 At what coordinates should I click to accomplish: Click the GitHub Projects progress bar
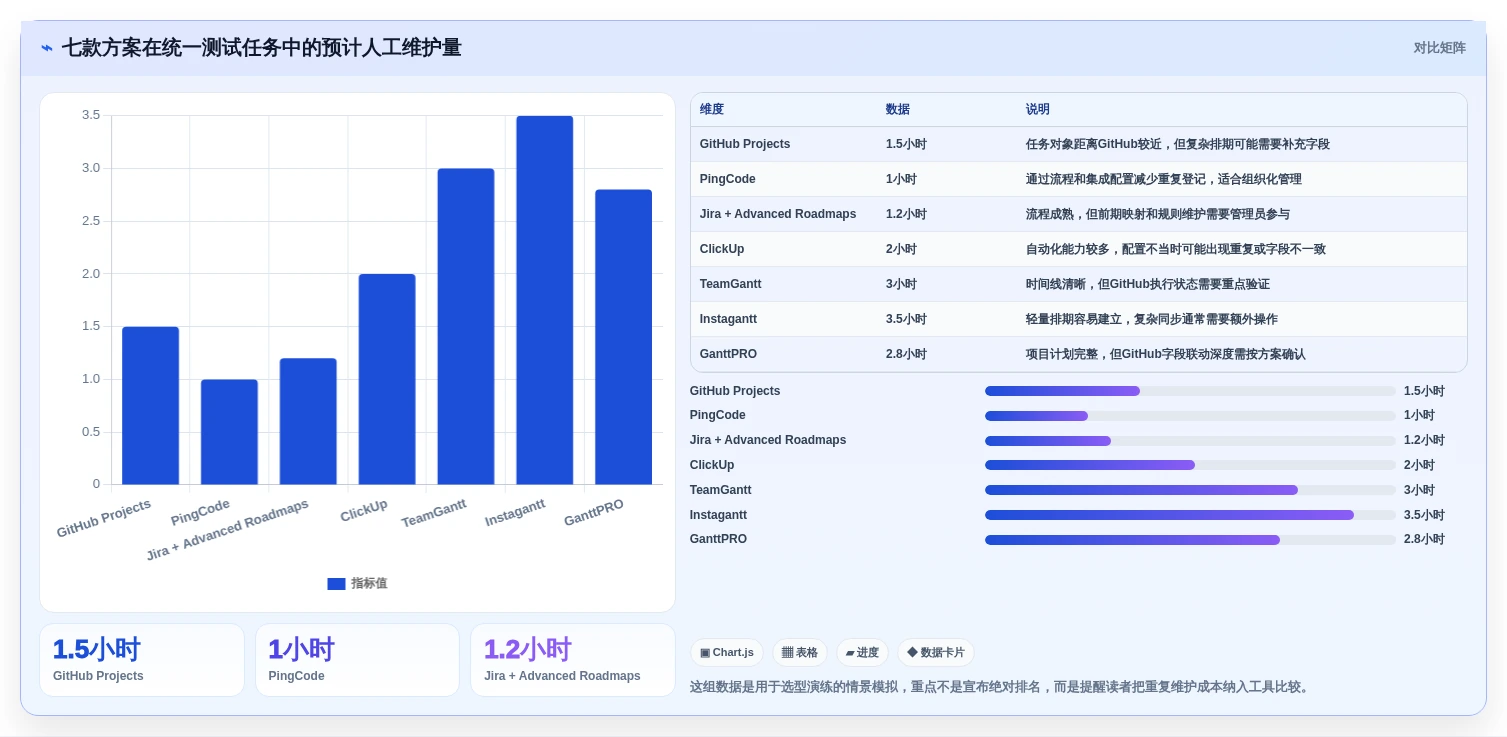click(1190, 391)
